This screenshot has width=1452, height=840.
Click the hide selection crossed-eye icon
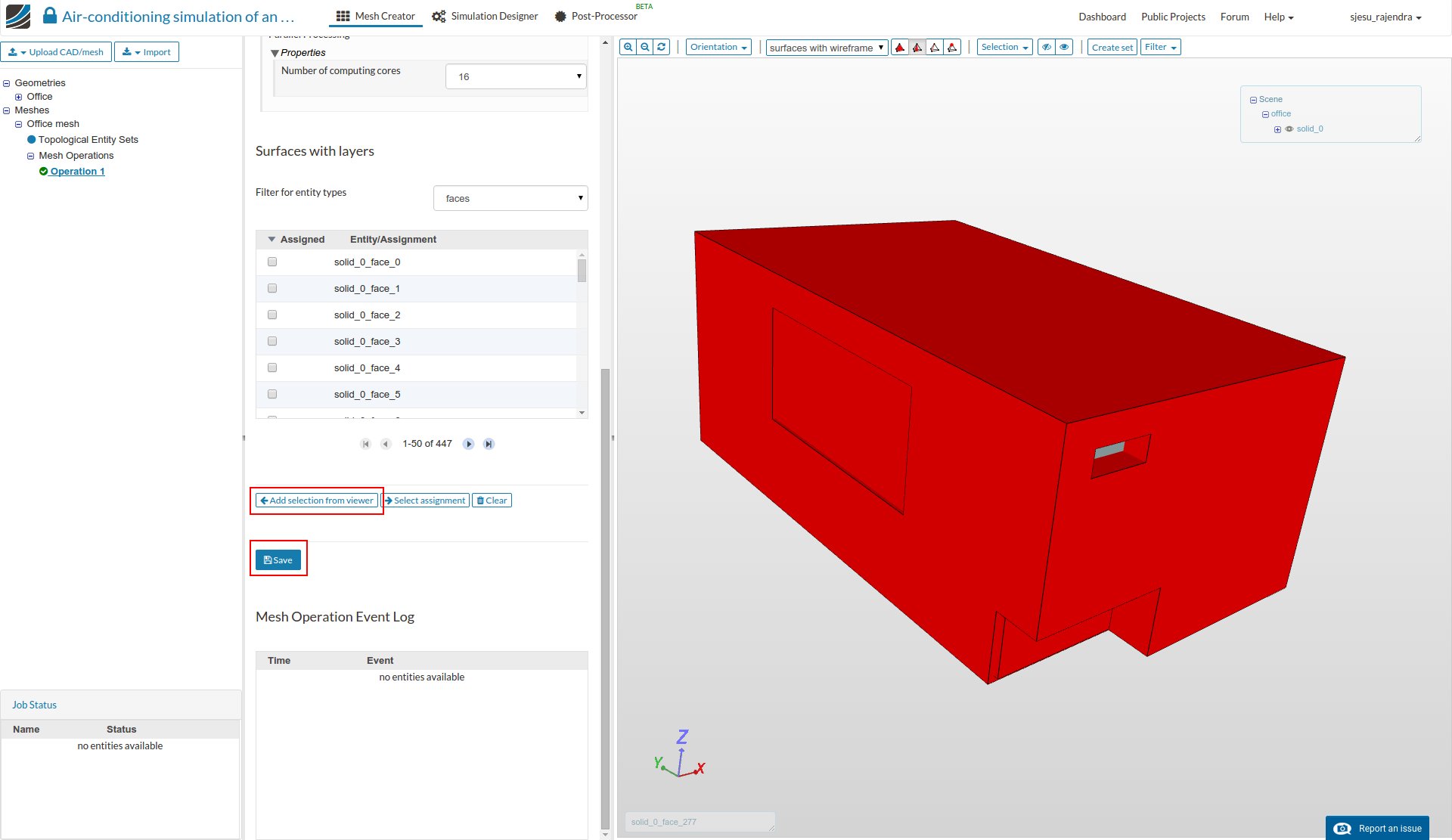coord(1047,47)
